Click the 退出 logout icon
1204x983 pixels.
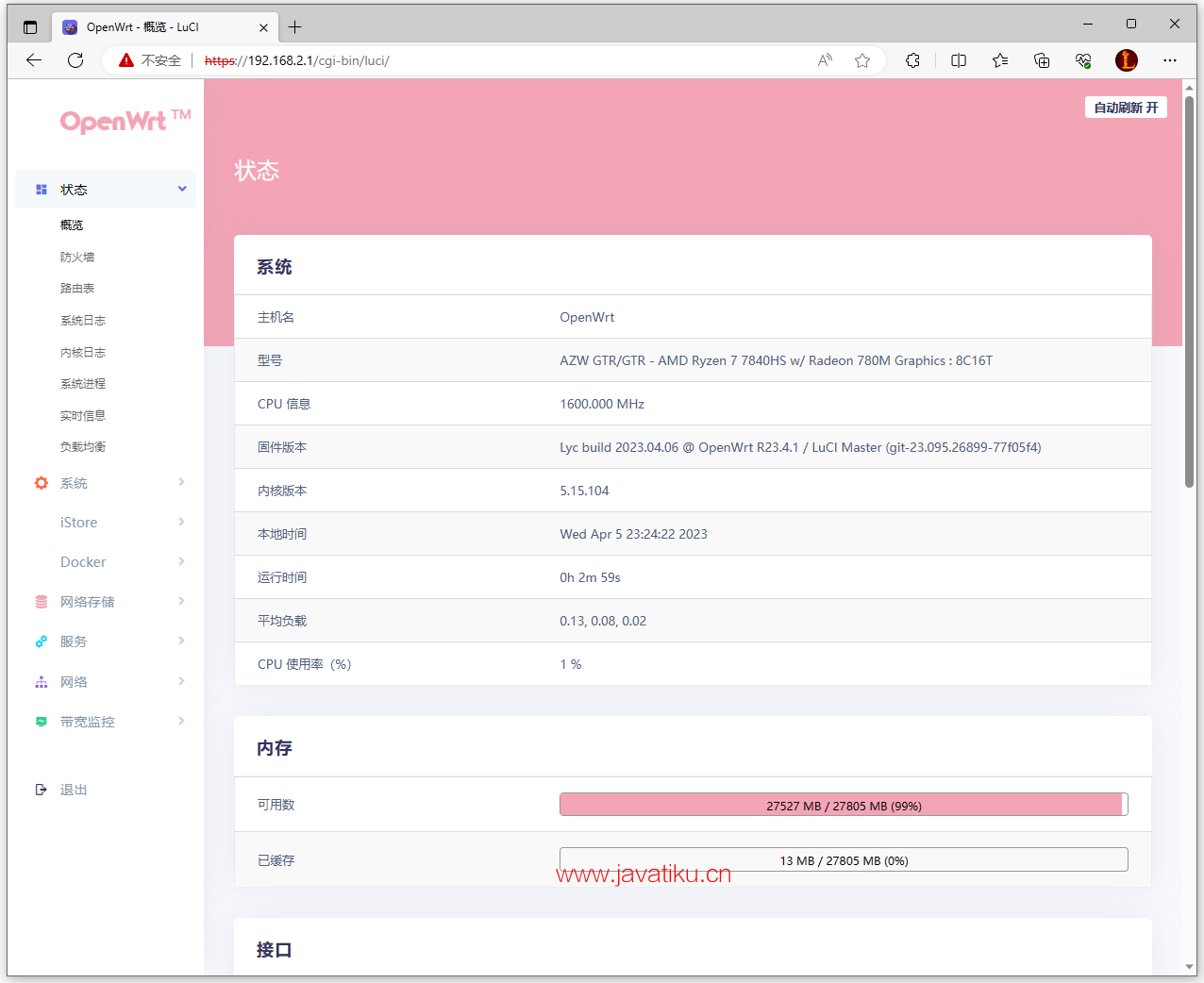(x=42, y=790)
